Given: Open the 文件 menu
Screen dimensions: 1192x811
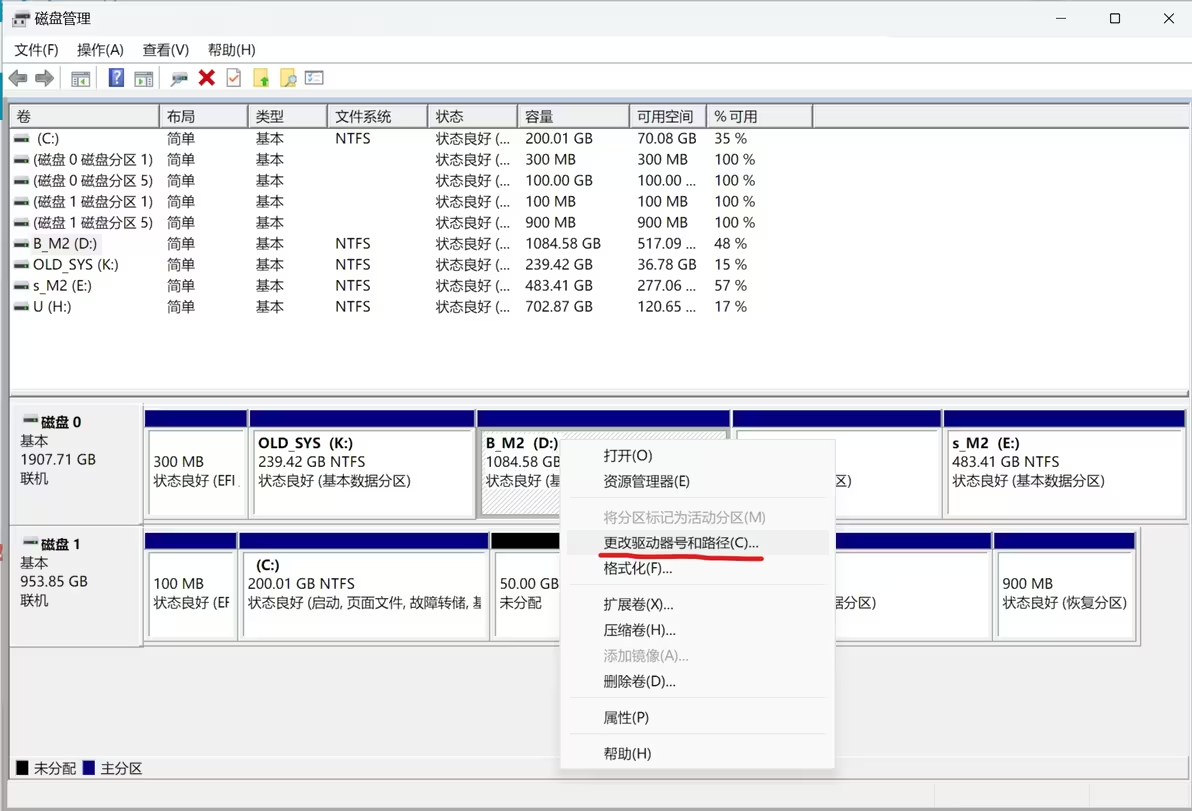Looking at the screenshot, I should click(x=34, y=49).
